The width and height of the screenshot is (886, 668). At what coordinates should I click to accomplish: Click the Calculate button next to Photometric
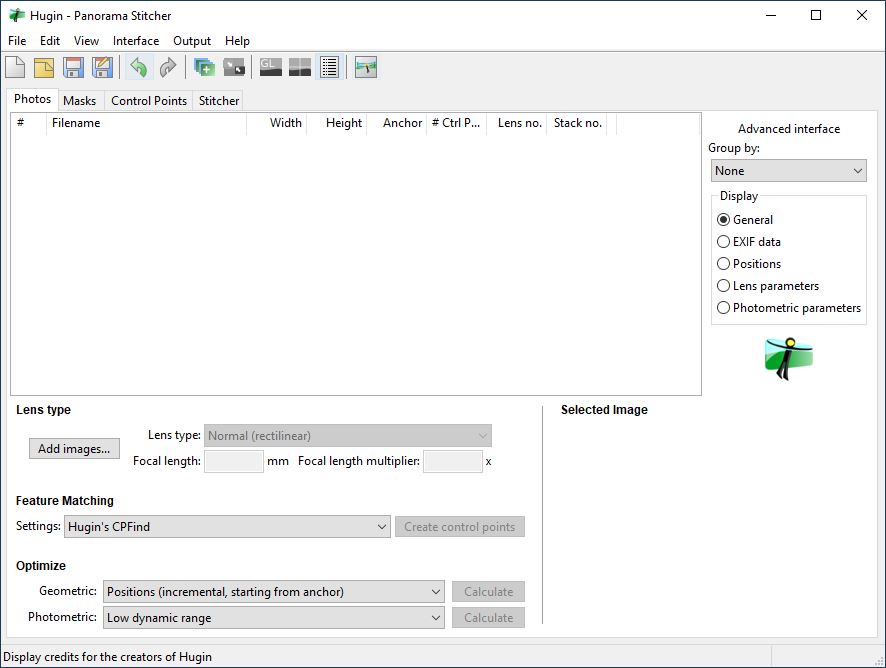[x=489, y=618]
